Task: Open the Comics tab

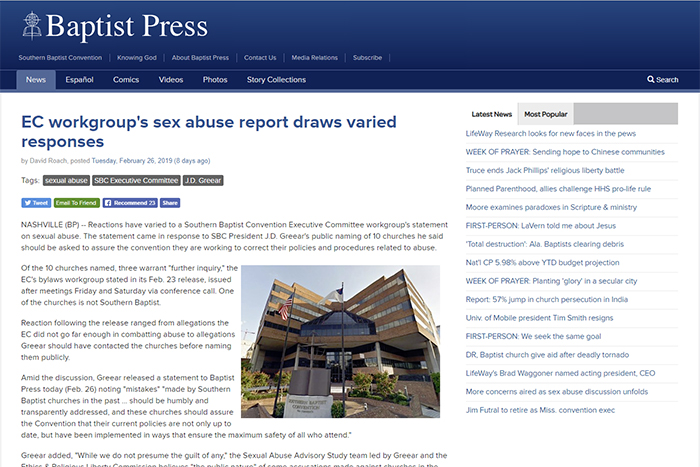Action: click(x=126, y=80)
